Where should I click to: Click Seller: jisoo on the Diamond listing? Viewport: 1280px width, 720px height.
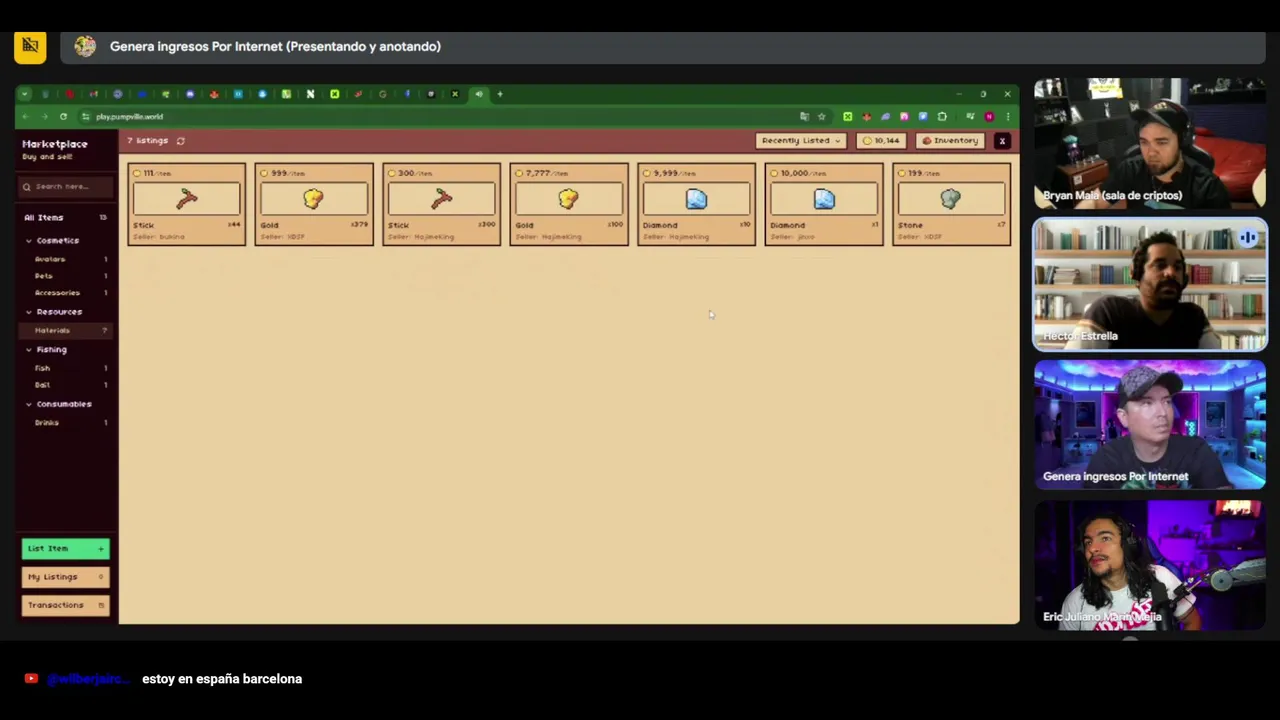[x=792, y=237]
